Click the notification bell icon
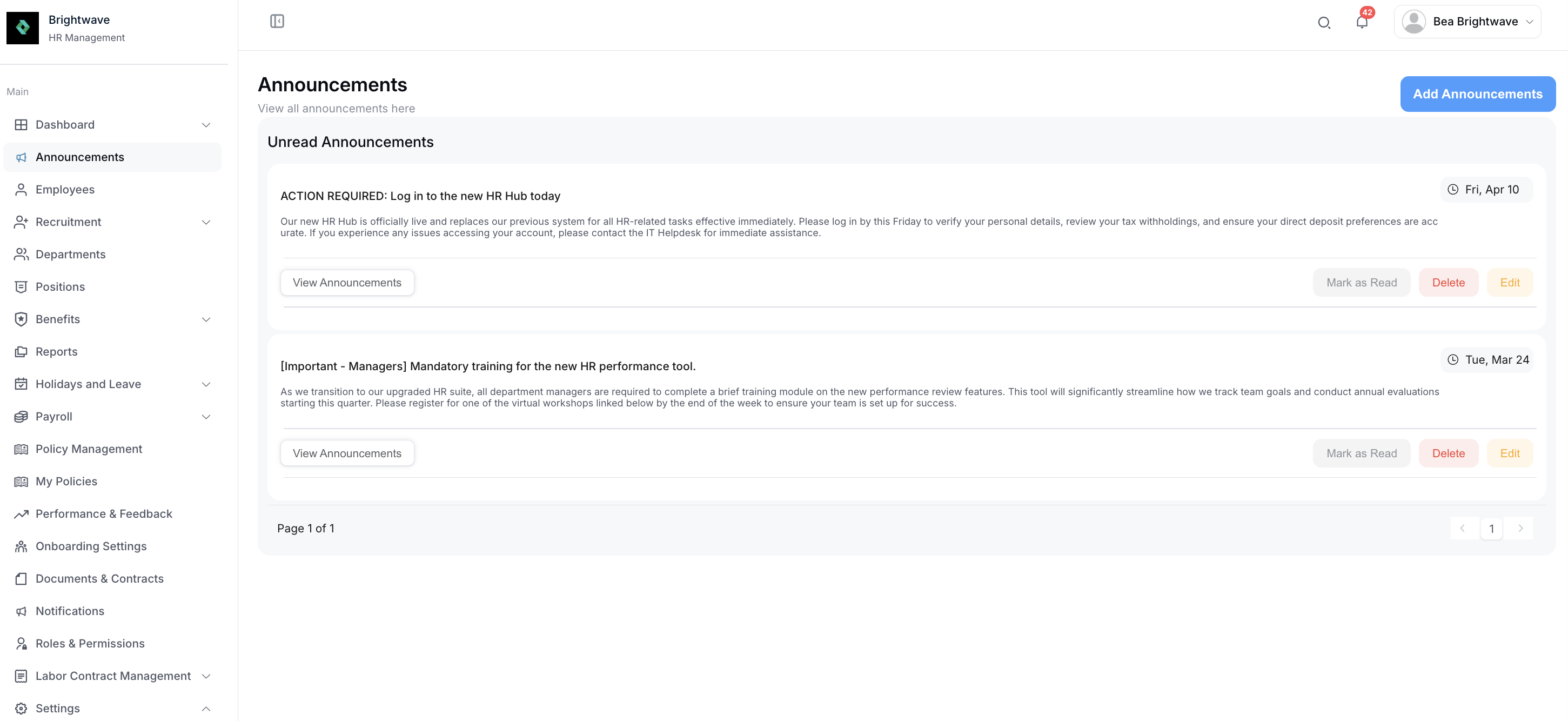Screen dimensions: 1568x721 (x=1362, y=23)
